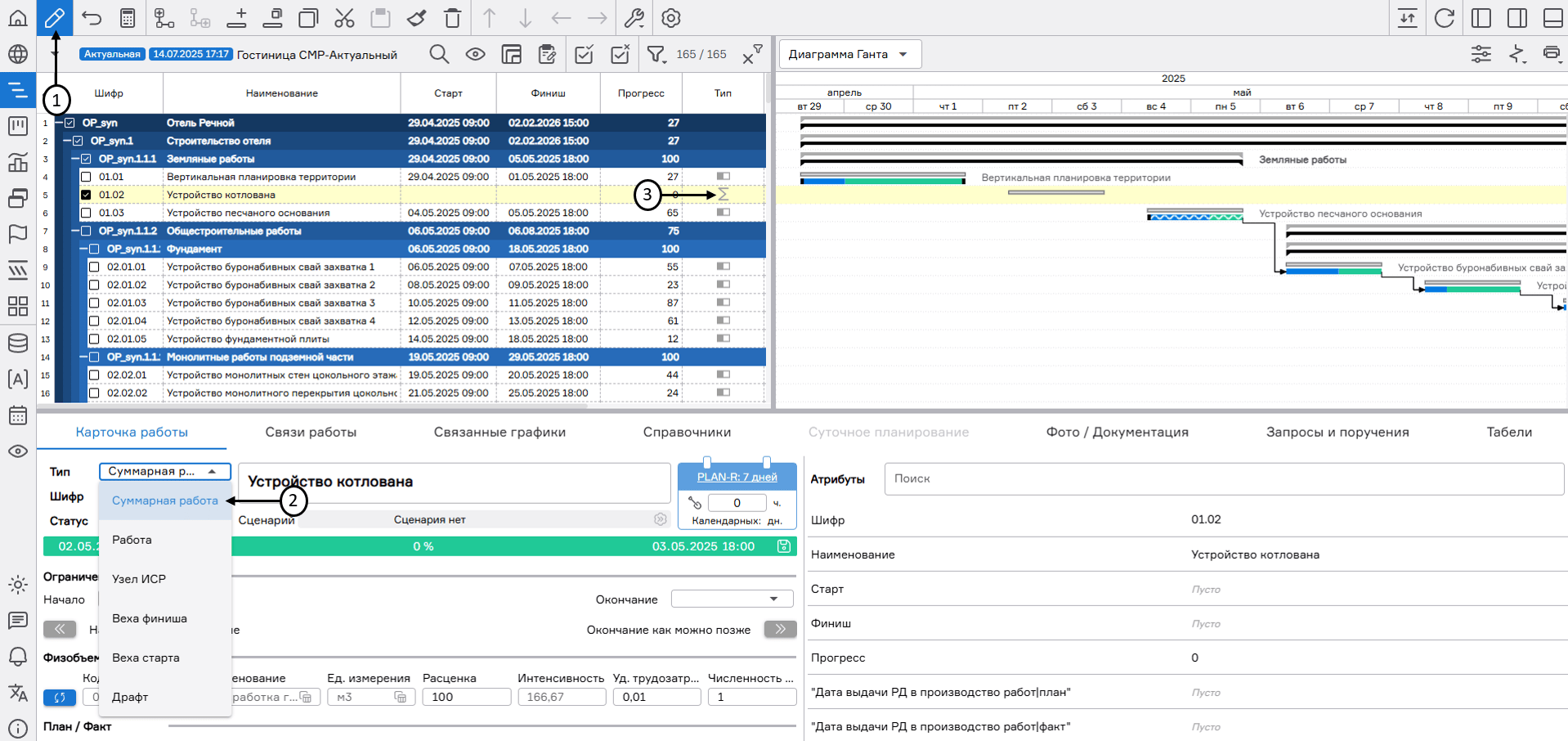Click the undo arrow icon

92,18
